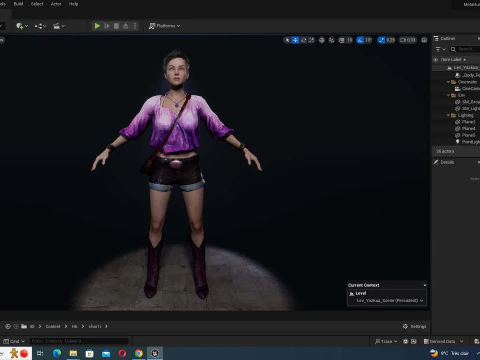Click the console command input field
Screen dimensions: 480x360
click(79, 341)
